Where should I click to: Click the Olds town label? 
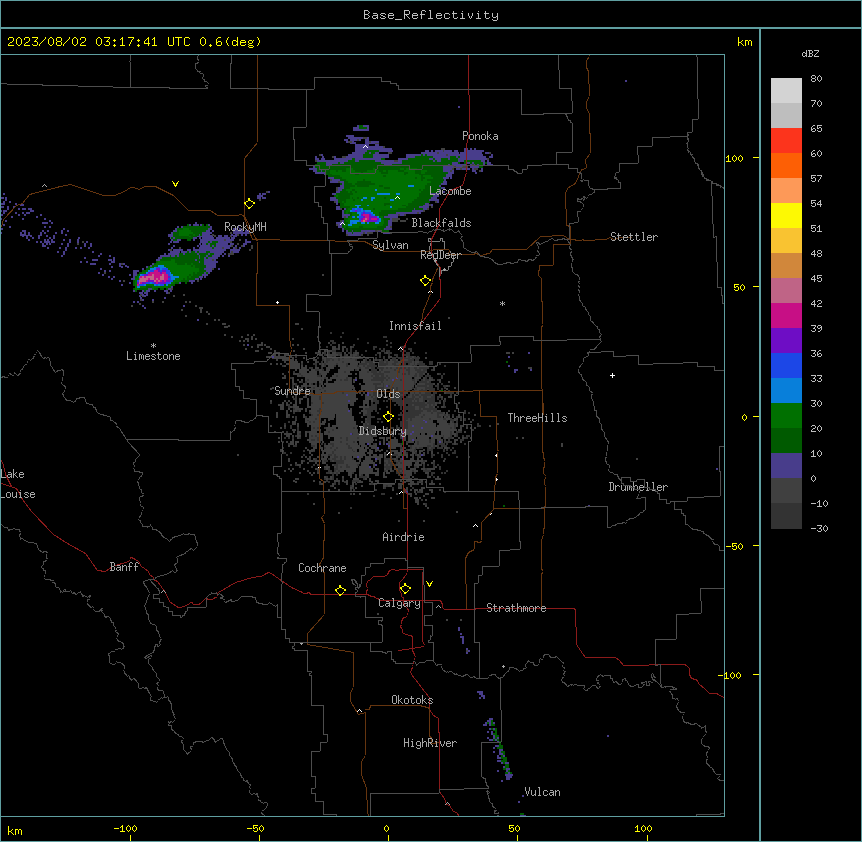click(x=388, y=394)
